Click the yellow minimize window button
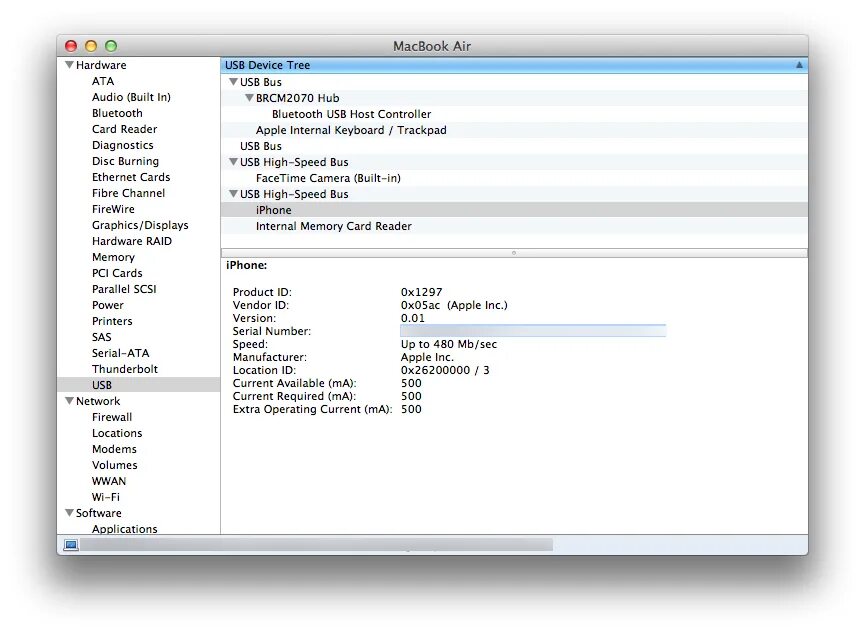The width and height of the screenshot is (865, 634). [x=91, y=46]
